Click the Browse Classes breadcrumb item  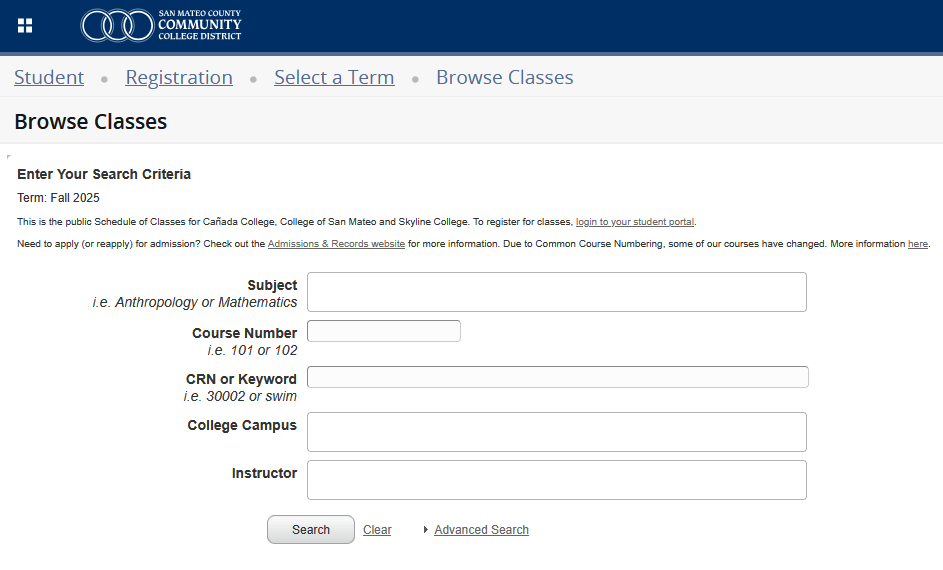(x=505, y=77)
